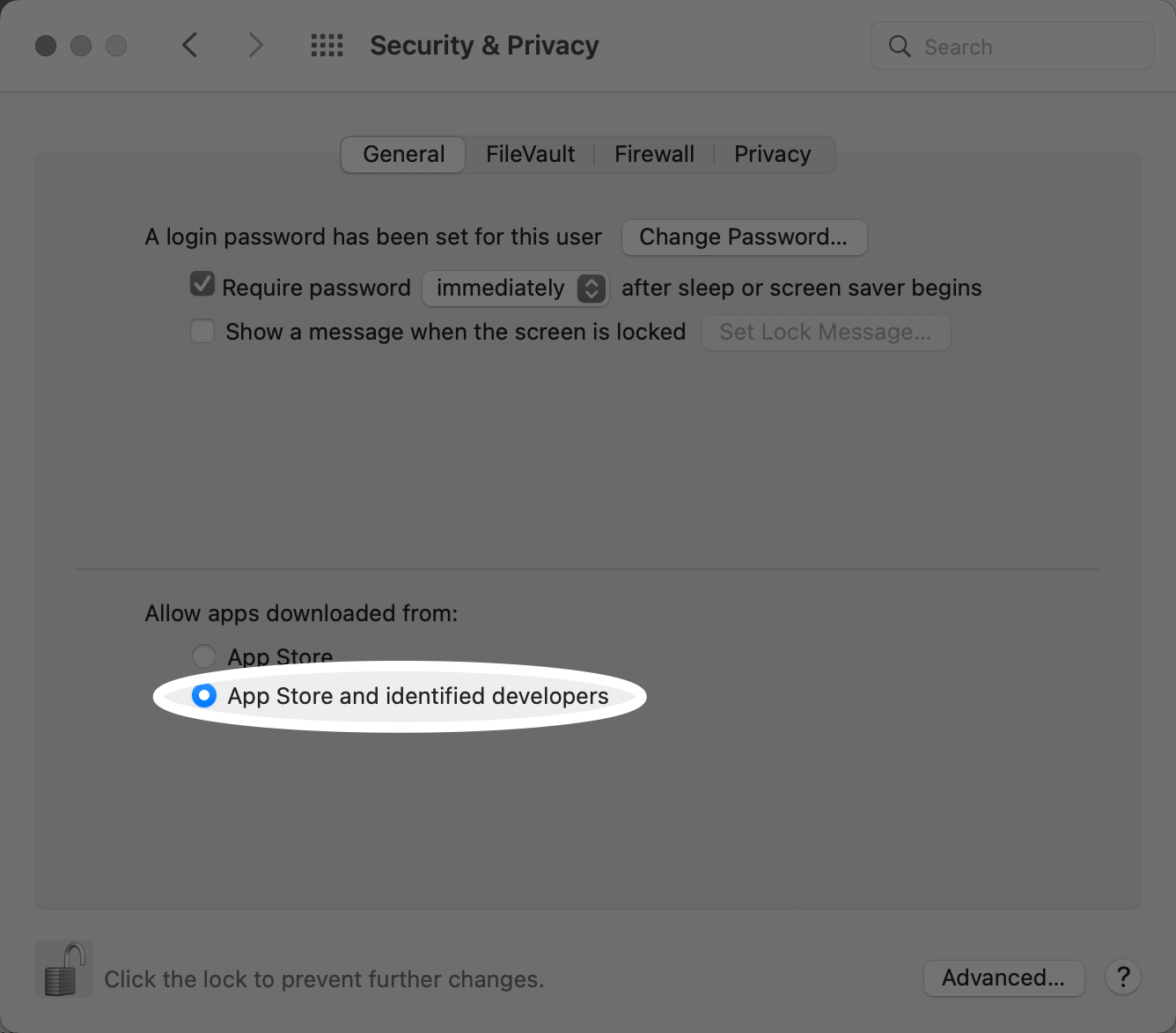Click the forward navigation arrow
This screenshot has height=1033, width=1176.
254,45
